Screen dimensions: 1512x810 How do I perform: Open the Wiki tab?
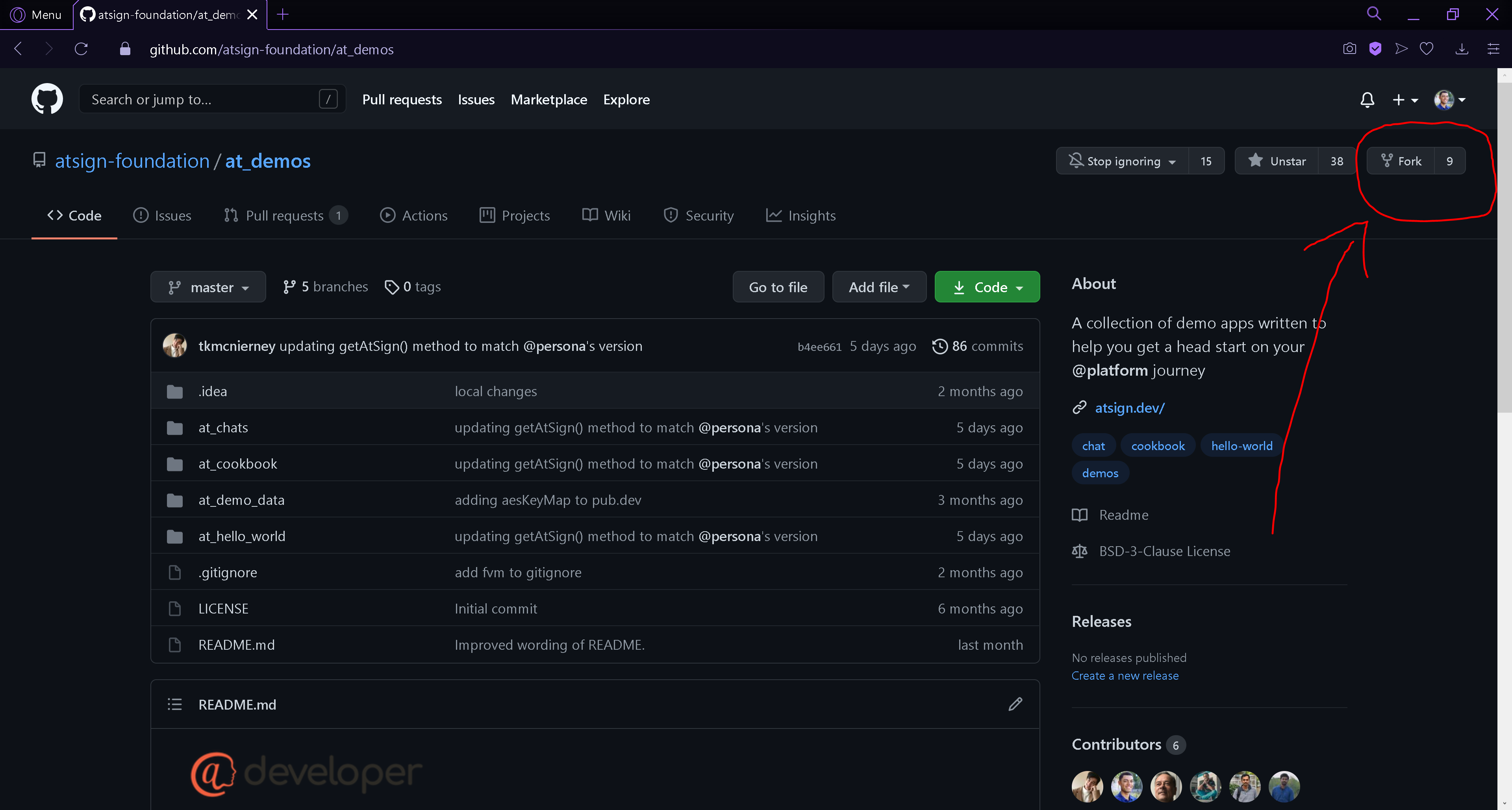[606, 215]
